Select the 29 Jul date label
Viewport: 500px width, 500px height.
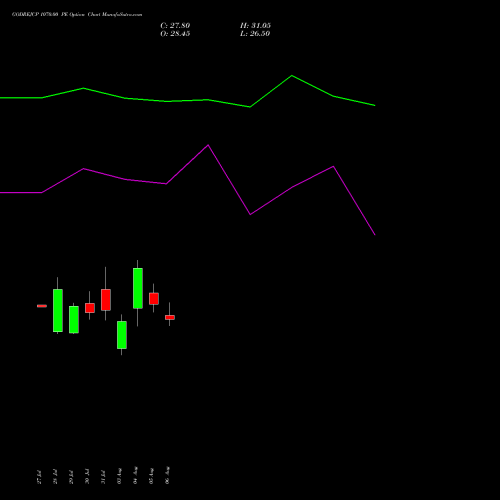tap(71, 477)
